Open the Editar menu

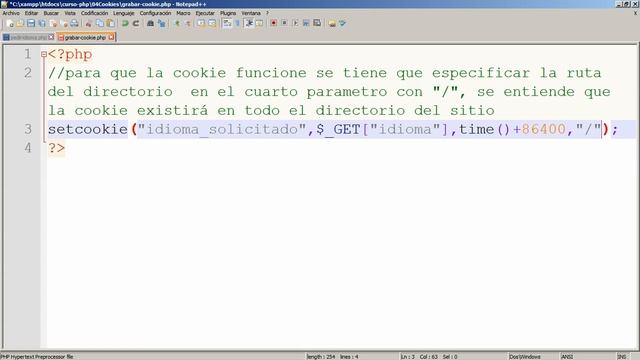tap(31, 13)
